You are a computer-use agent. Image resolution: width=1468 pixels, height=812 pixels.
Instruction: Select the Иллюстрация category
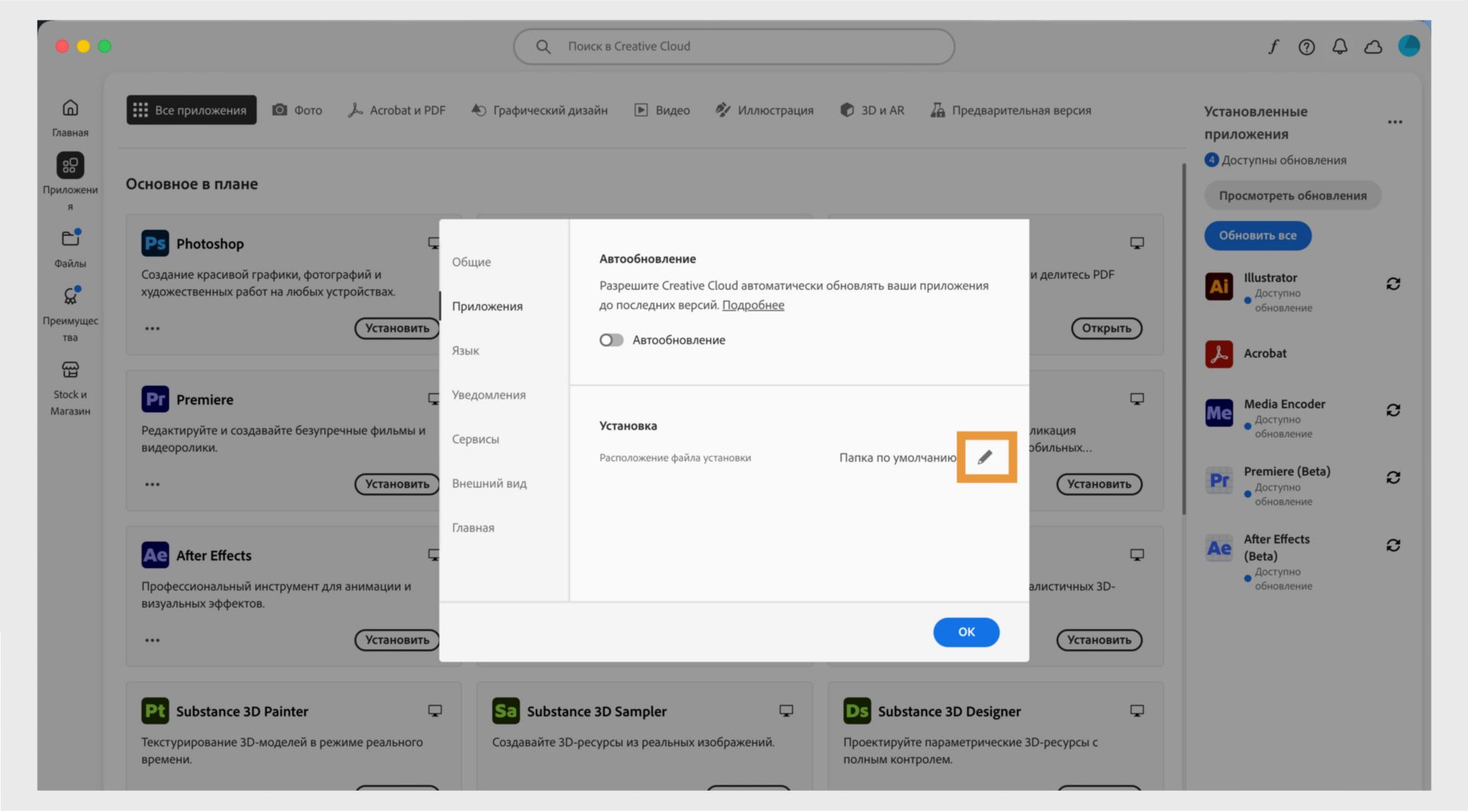click(764, 110)
